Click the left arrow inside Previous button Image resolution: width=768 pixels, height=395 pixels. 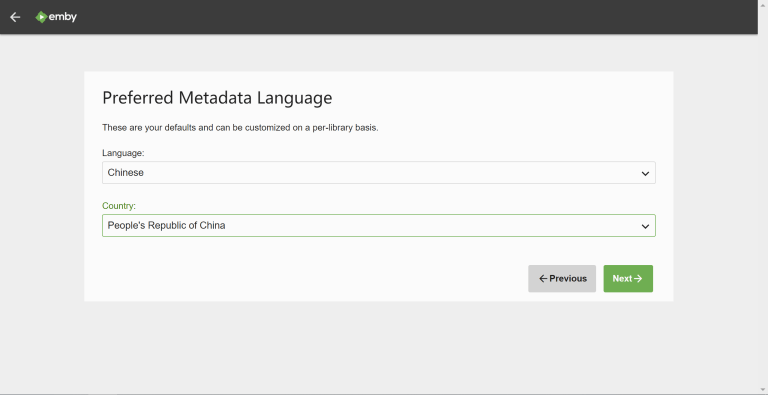click(x=543, y=278)
